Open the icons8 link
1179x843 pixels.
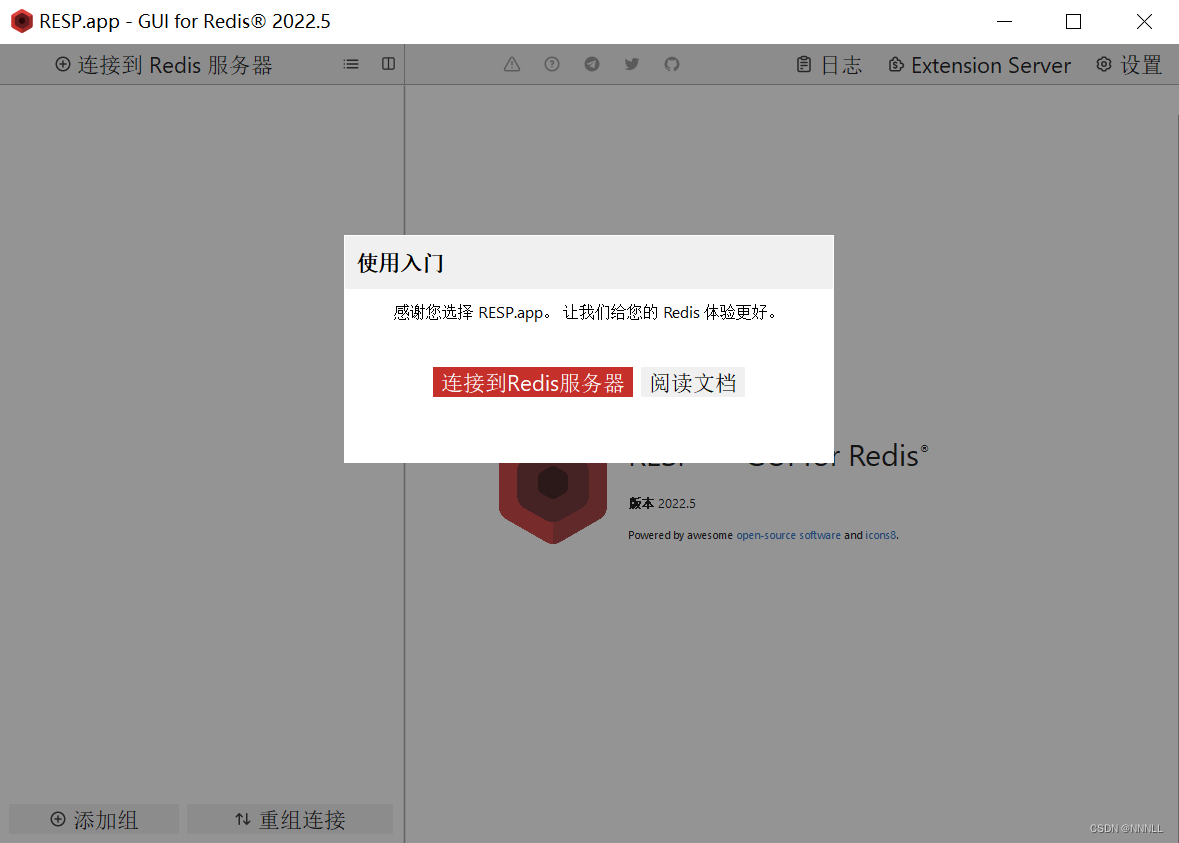click(879, 535)
